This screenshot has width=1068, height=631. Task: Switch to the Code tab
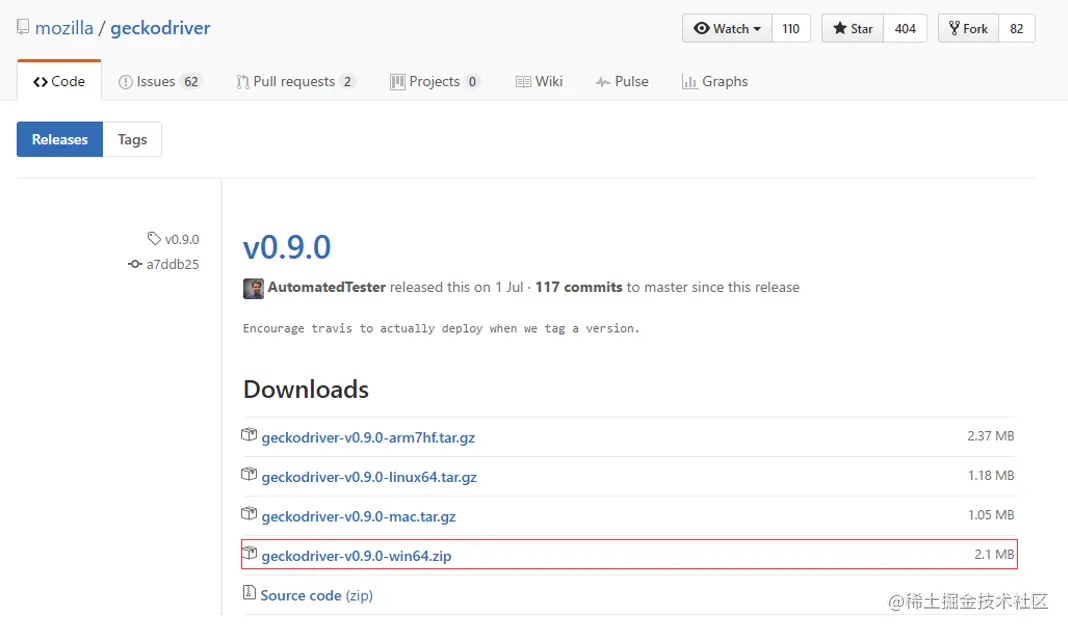59,81
